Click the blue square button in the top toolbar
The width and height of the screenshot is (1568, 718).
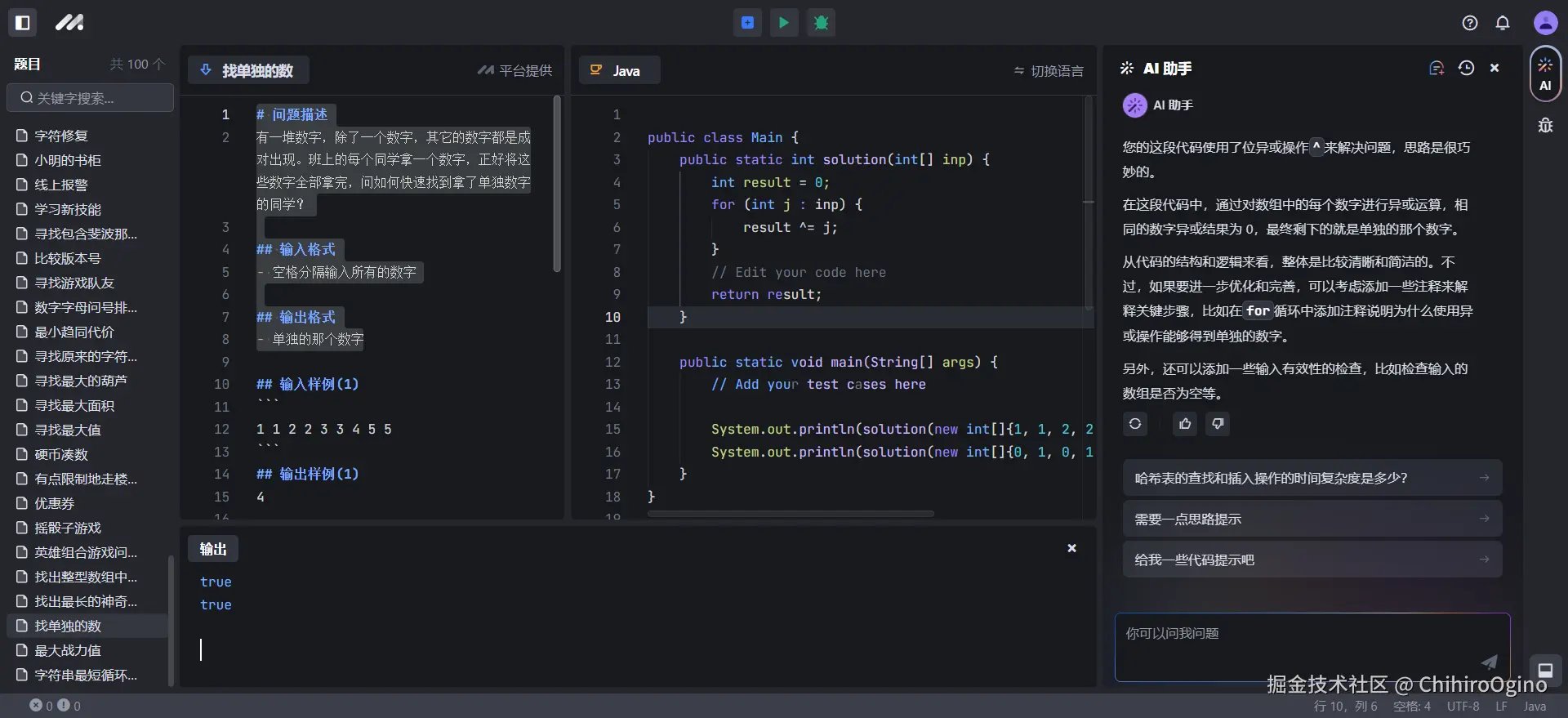747,23
